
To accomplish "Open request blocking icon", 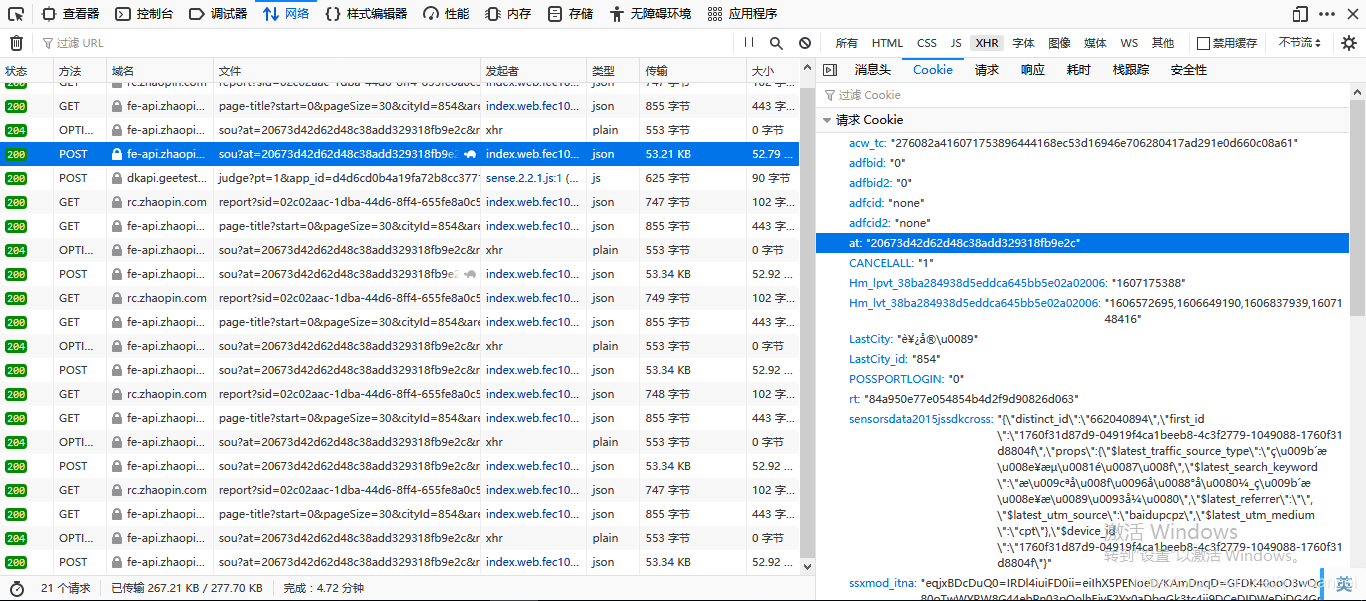I will 805,43.
